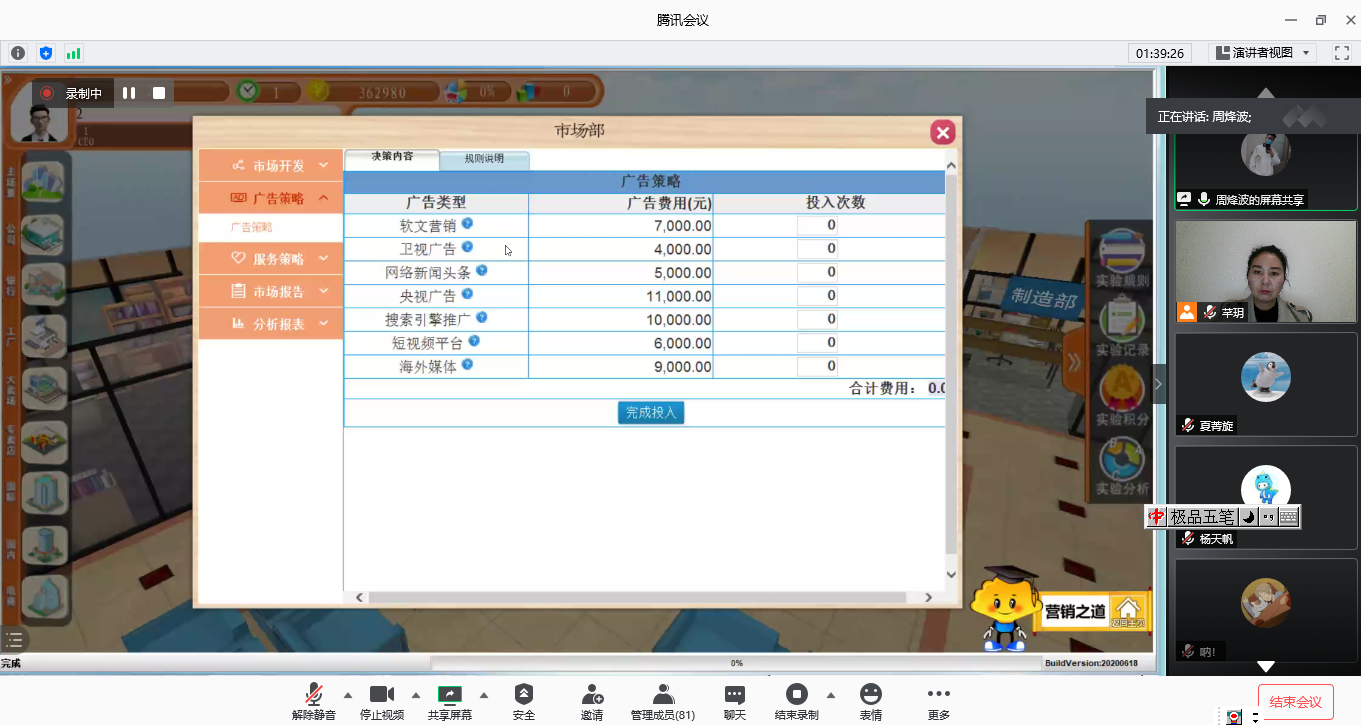Show help for 卫视广告
1361x725 pixels.
point(467,247)
